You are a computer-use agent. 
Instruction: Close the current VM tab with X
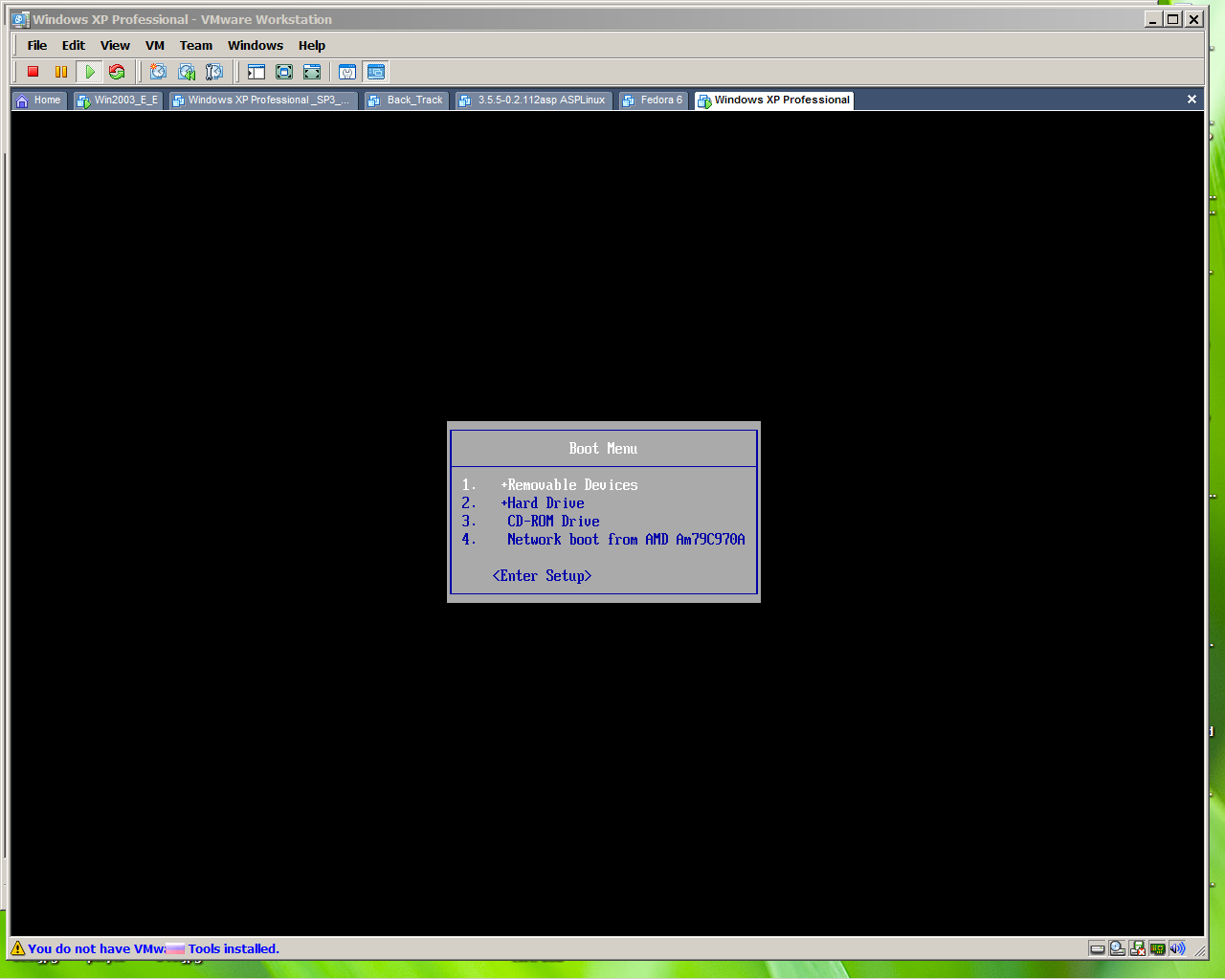click(1192, 100)
